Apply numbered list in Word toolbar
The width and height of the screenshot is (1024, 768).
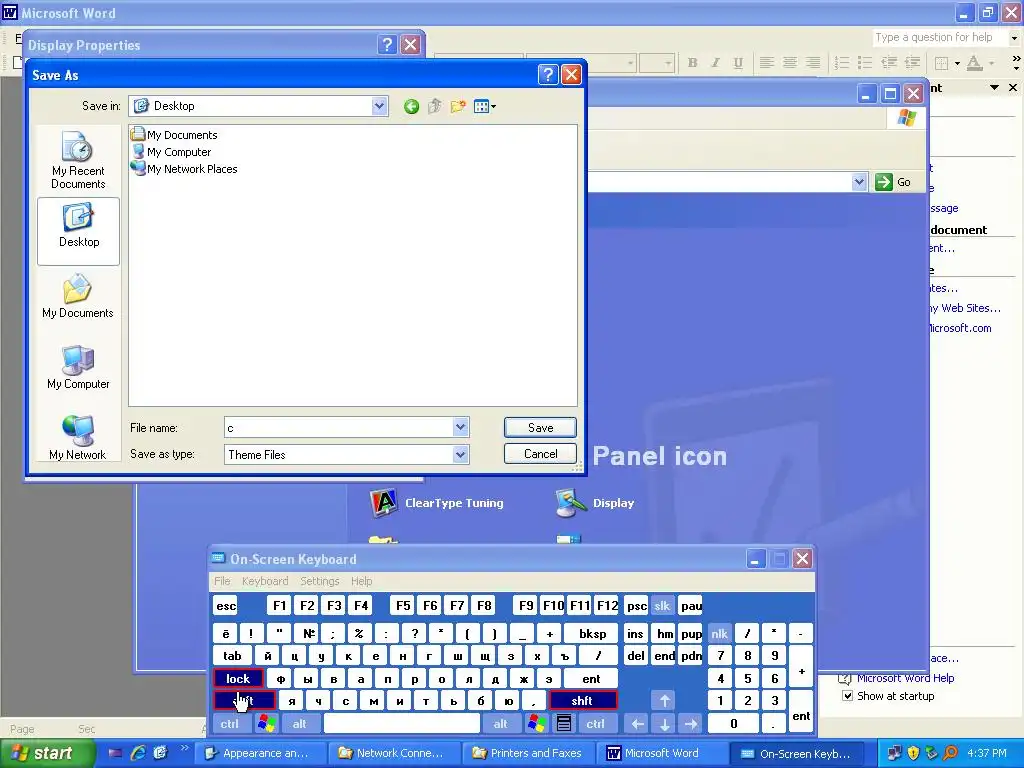pyautogui.click(x=842, y=63)
